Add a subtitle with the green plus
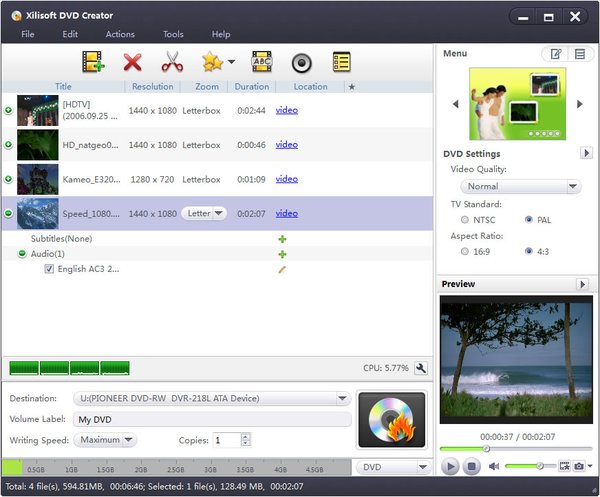This screenshot has height=497, width=600. click(x=282, y=239)
